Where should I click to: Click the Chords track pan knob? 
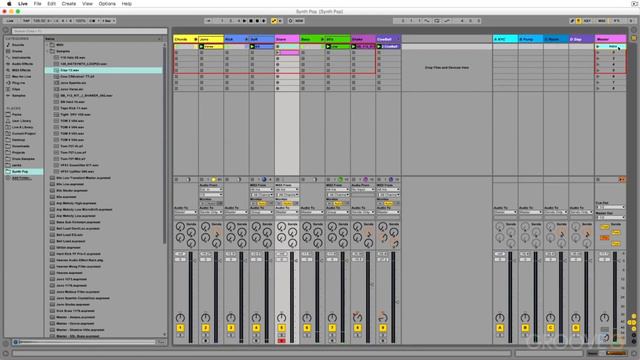(180, 318)
